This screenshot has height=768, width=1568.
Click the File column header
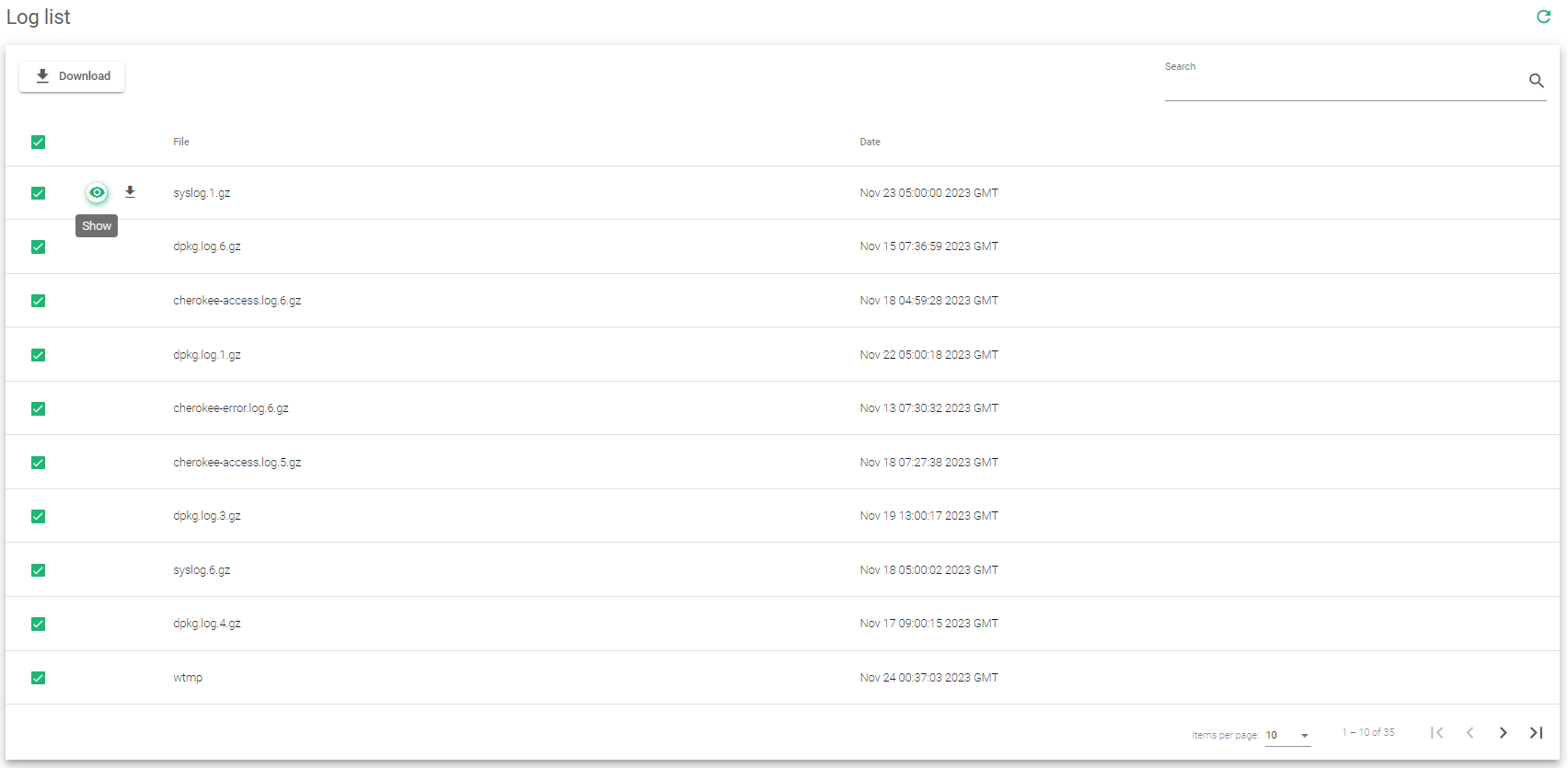(181, 142)
